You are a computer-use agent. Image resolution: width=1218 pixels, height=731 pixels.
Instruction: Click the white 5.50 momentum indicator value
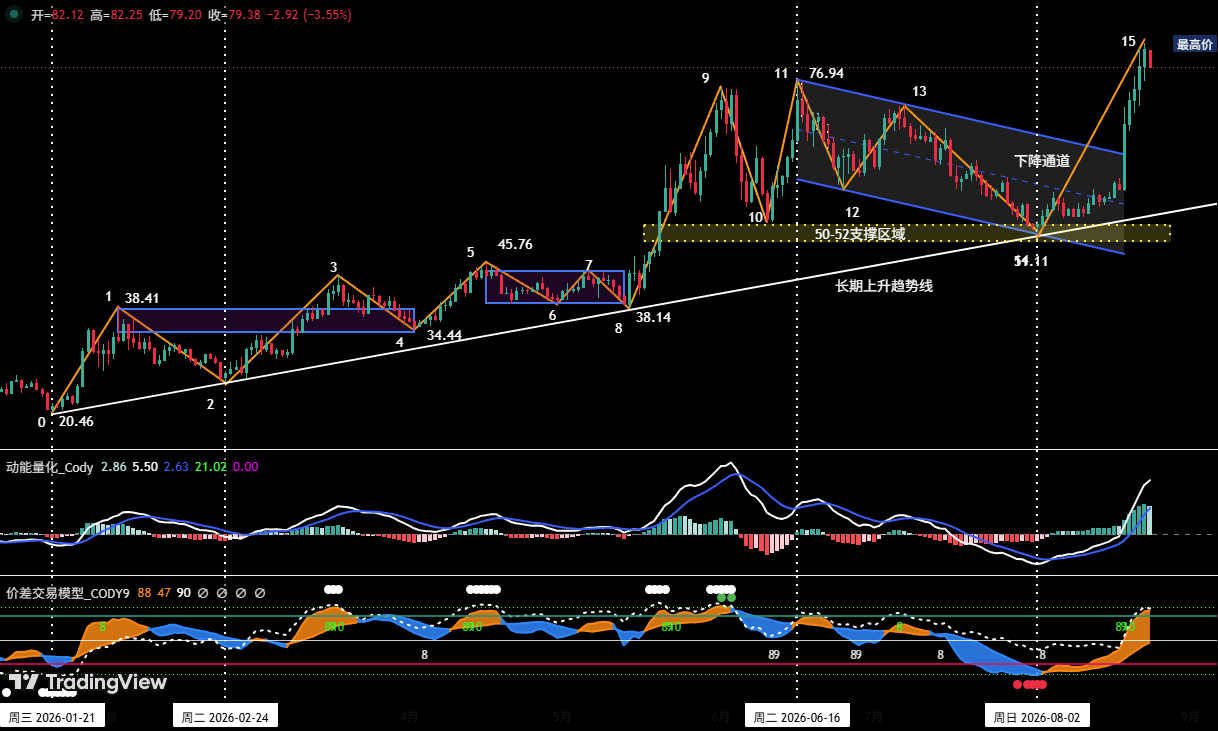click(145, 467)
